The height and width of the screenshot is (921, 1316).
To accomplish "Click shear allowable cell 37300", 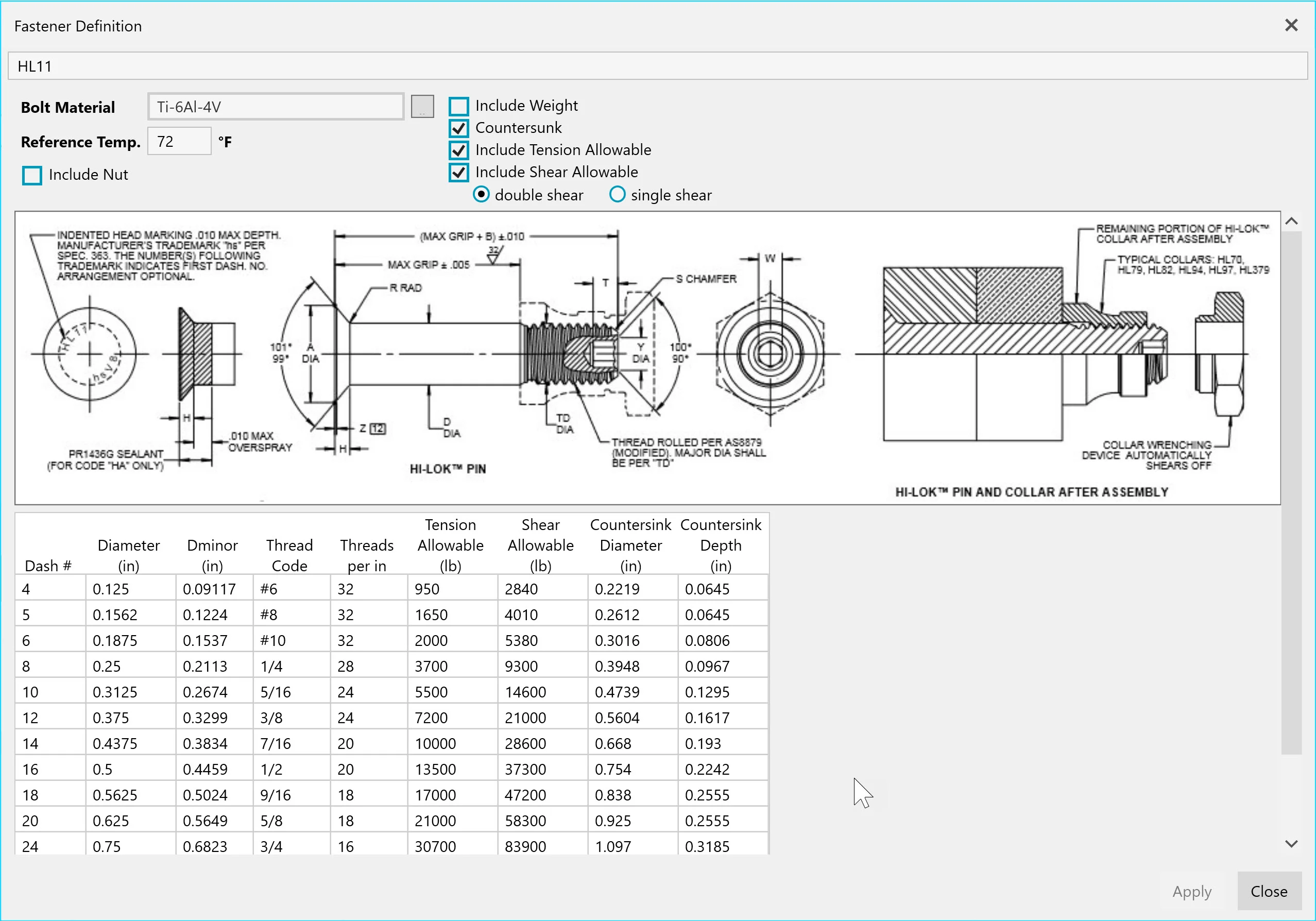I will [x=543, y=769].
